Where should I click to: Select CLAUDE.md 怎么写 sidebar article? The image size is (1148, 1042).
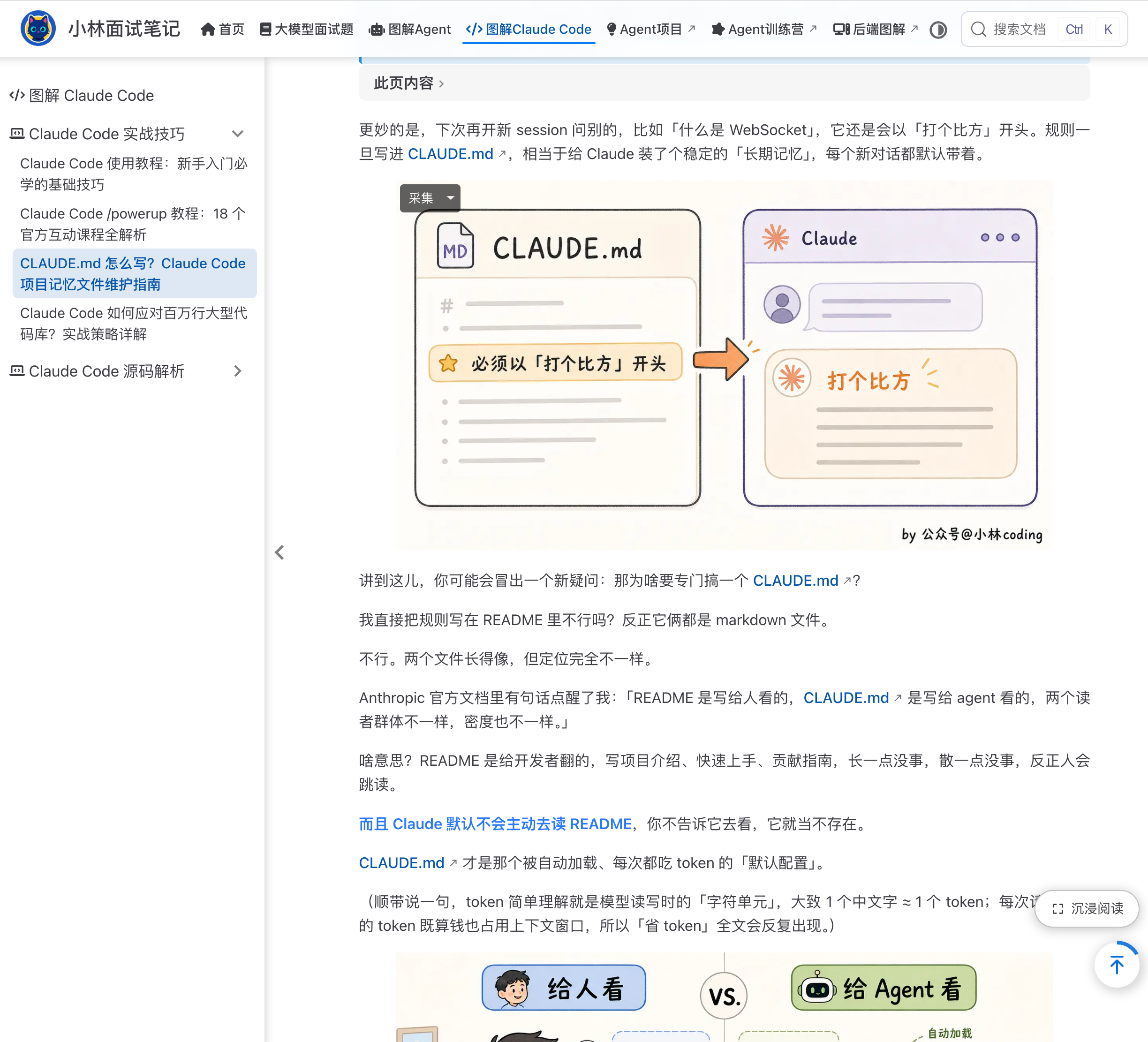134,273
